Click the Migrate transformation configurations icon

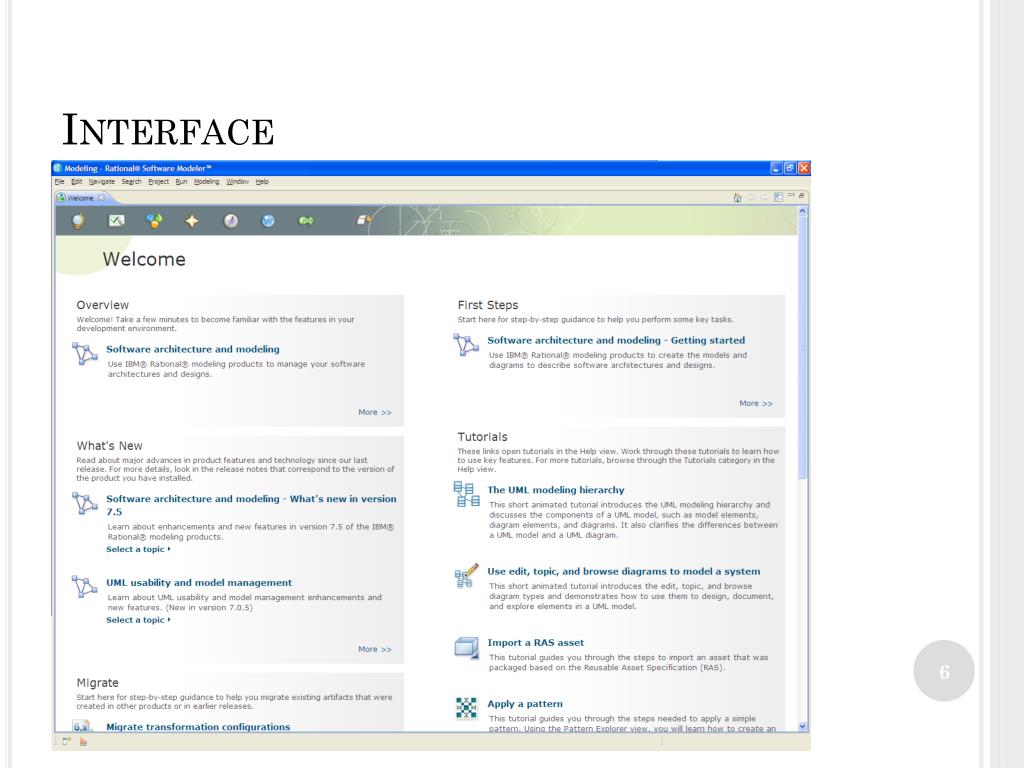(82, 726)
